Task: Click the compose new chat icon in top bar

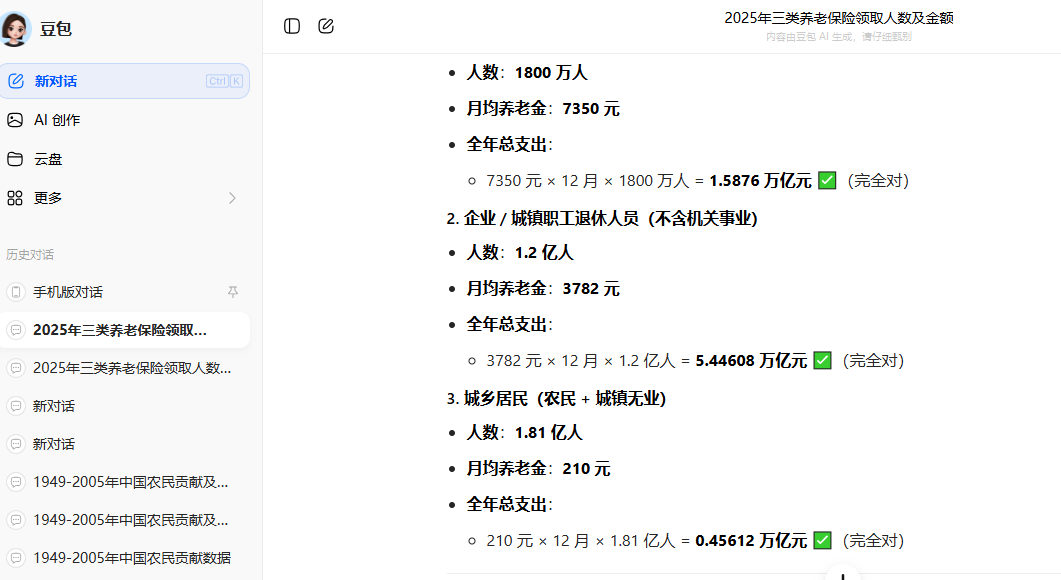Action: pos(326,26)
